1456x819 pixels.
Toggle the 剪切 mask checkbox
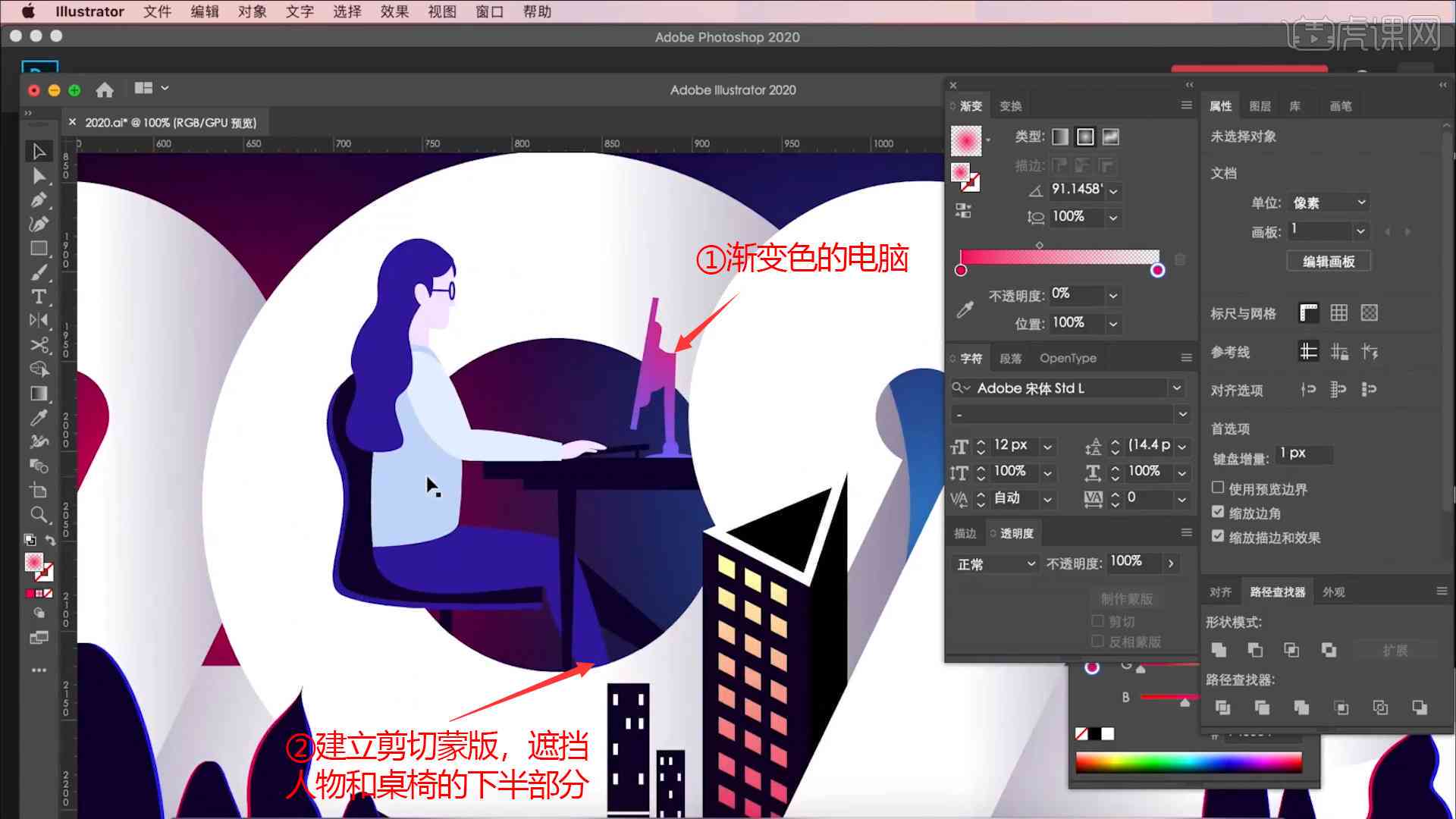coord(1097,621)
